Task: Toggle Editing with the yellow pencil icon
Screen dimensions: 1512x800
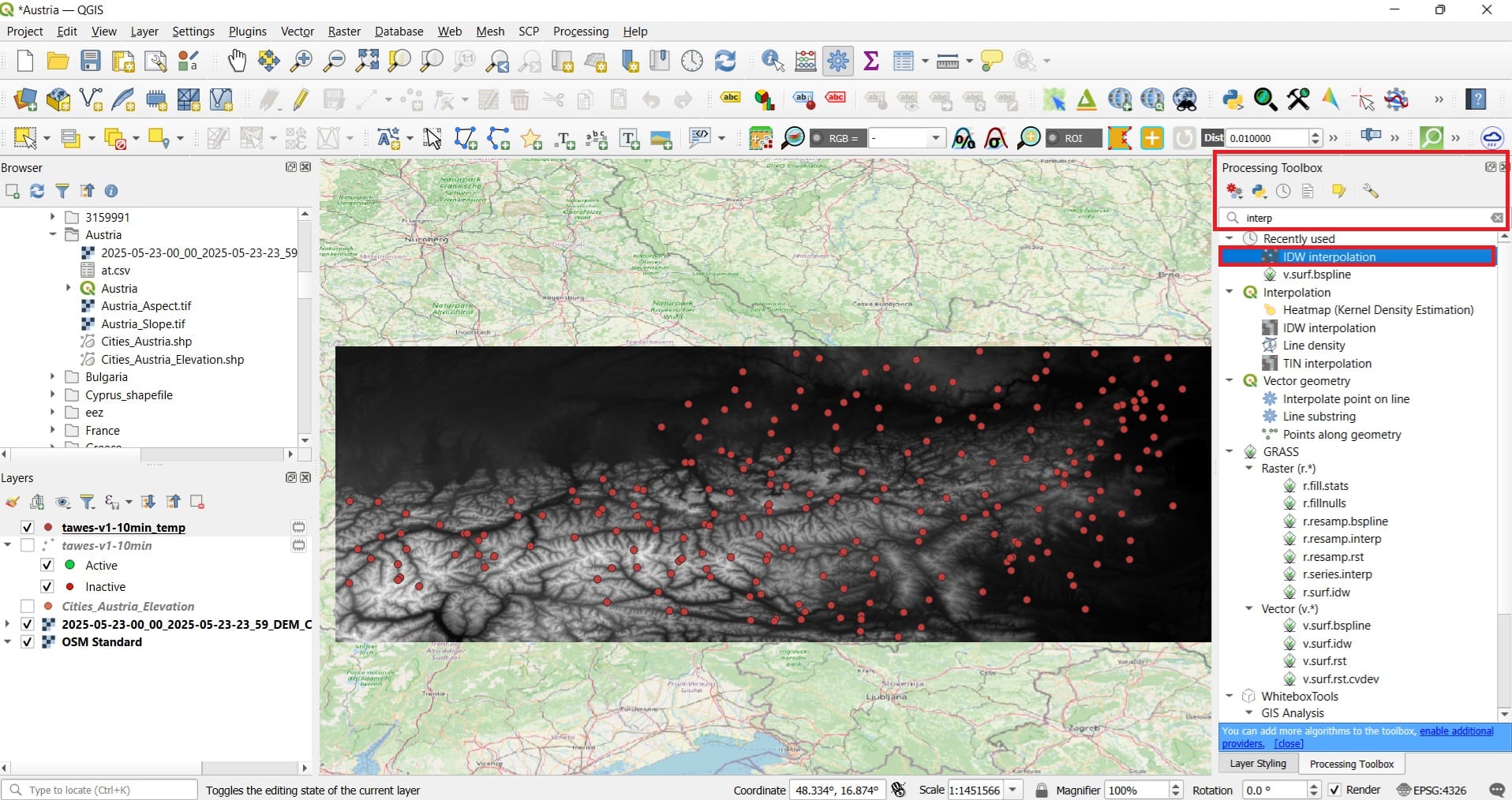Action: pyautogui.click(x=301, y=99)
